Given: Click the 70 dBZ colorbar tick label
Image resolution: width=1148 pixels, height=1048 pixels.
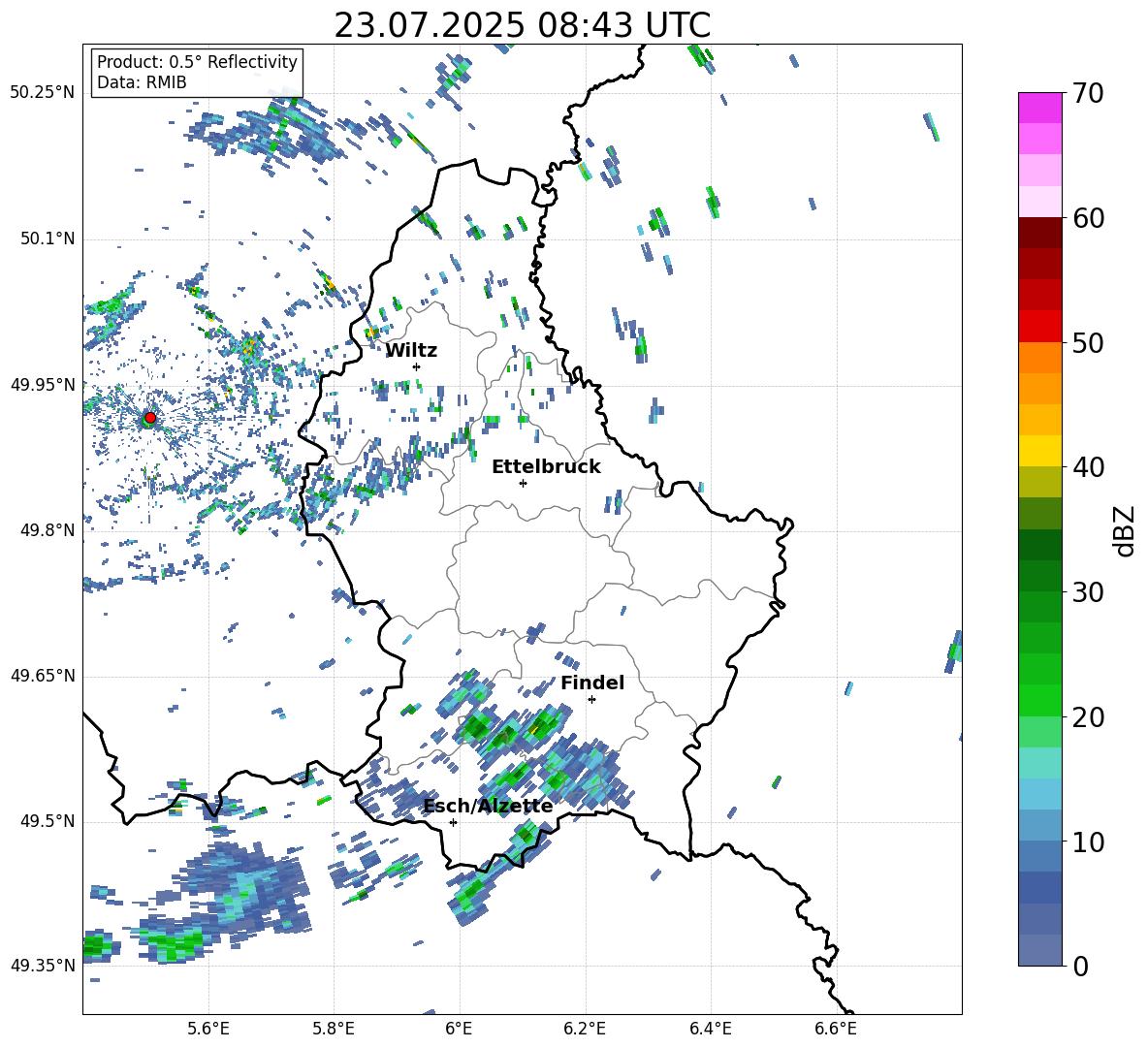Looking at the screenshot, I should (1088, 94).
